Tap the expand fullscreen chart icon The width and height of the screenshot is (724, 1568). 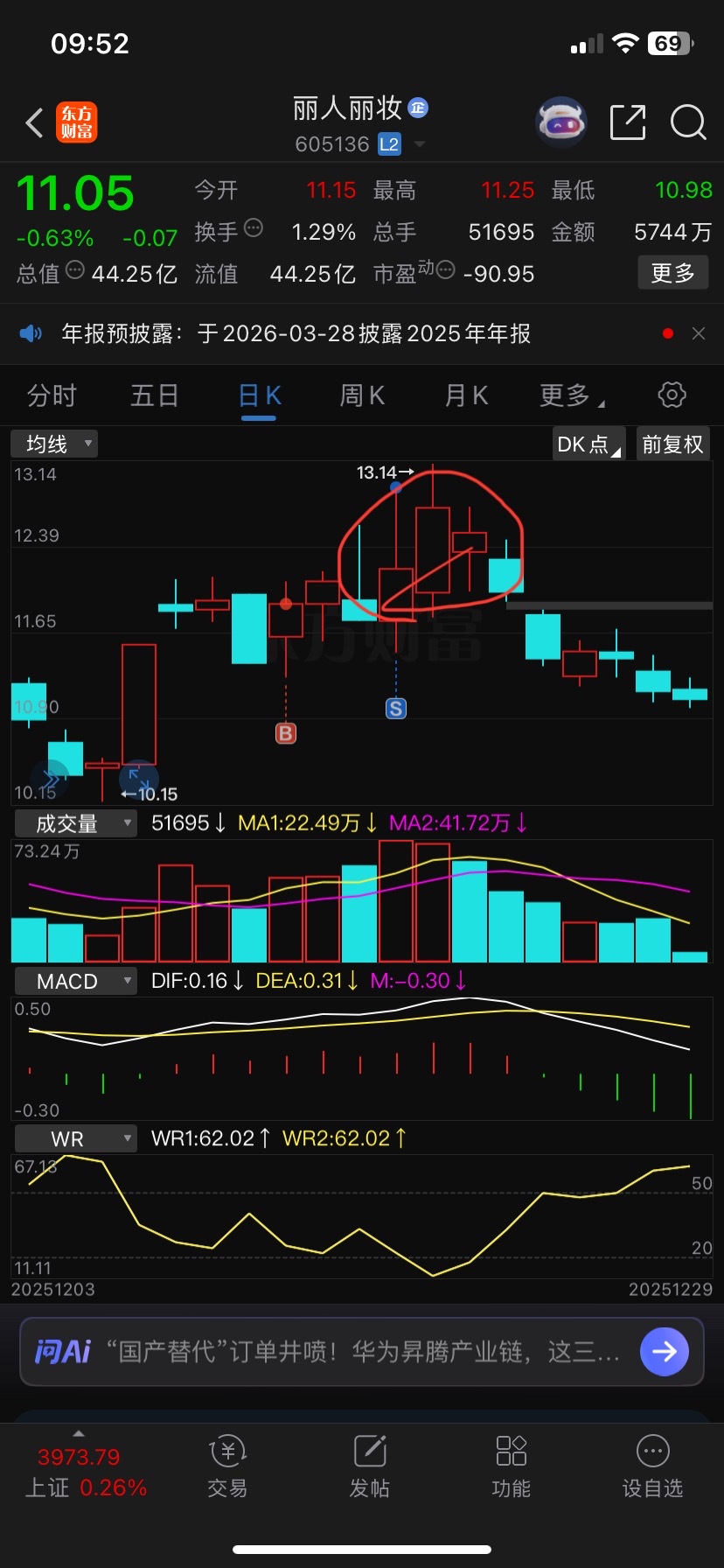[x=139, y=779]
